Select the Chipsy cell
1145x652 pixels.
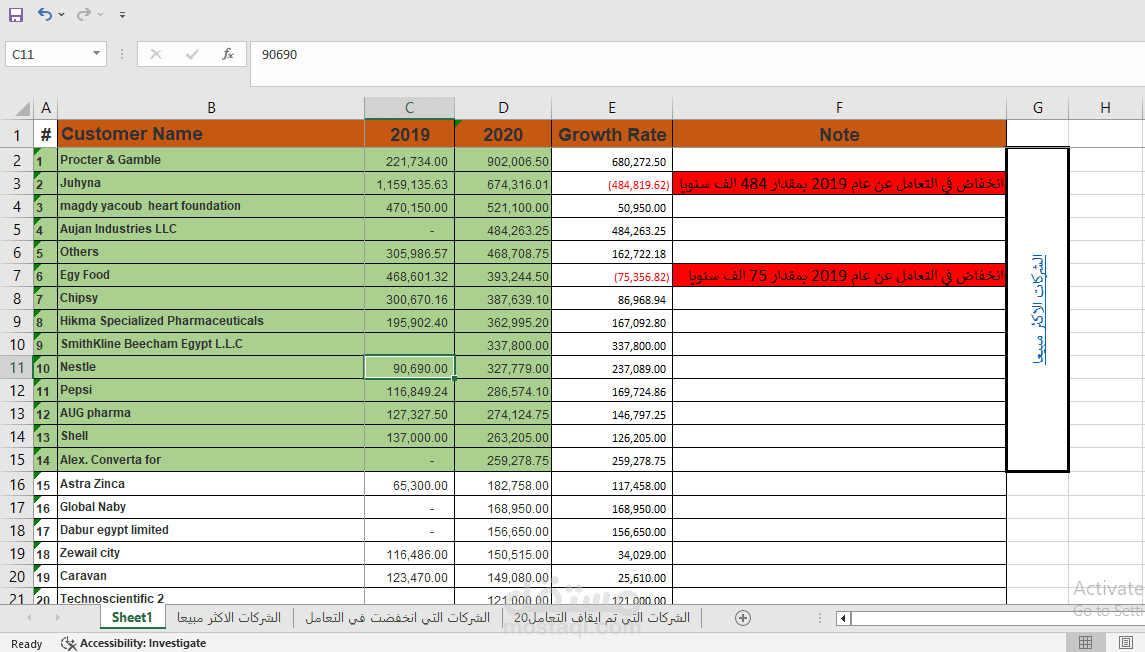pos(211,298)
